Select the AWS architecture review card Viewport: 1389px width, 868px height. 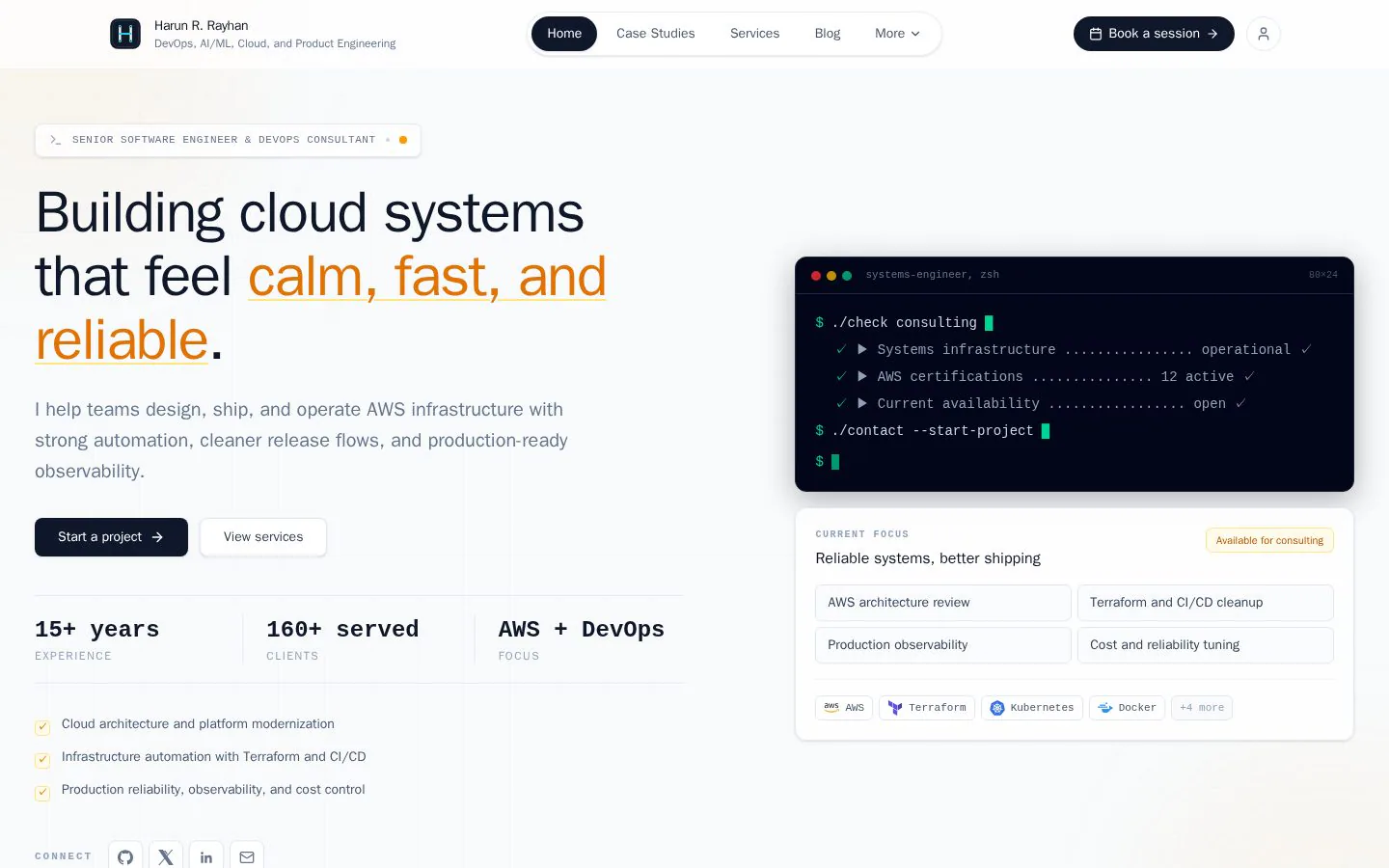click(943, 603)
